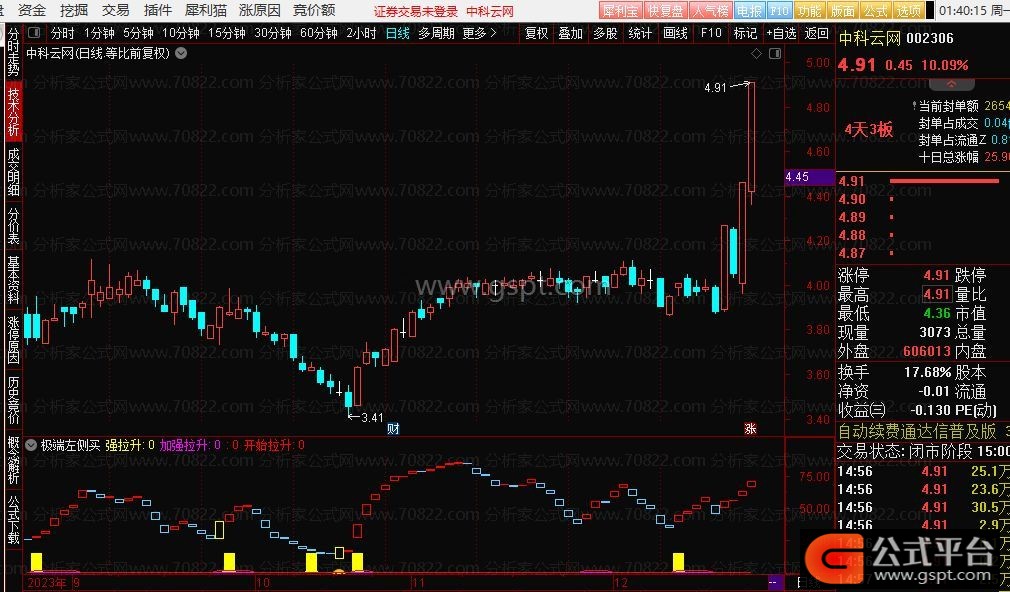Select the 日线 daily period tab

click(x=397, y=32)
